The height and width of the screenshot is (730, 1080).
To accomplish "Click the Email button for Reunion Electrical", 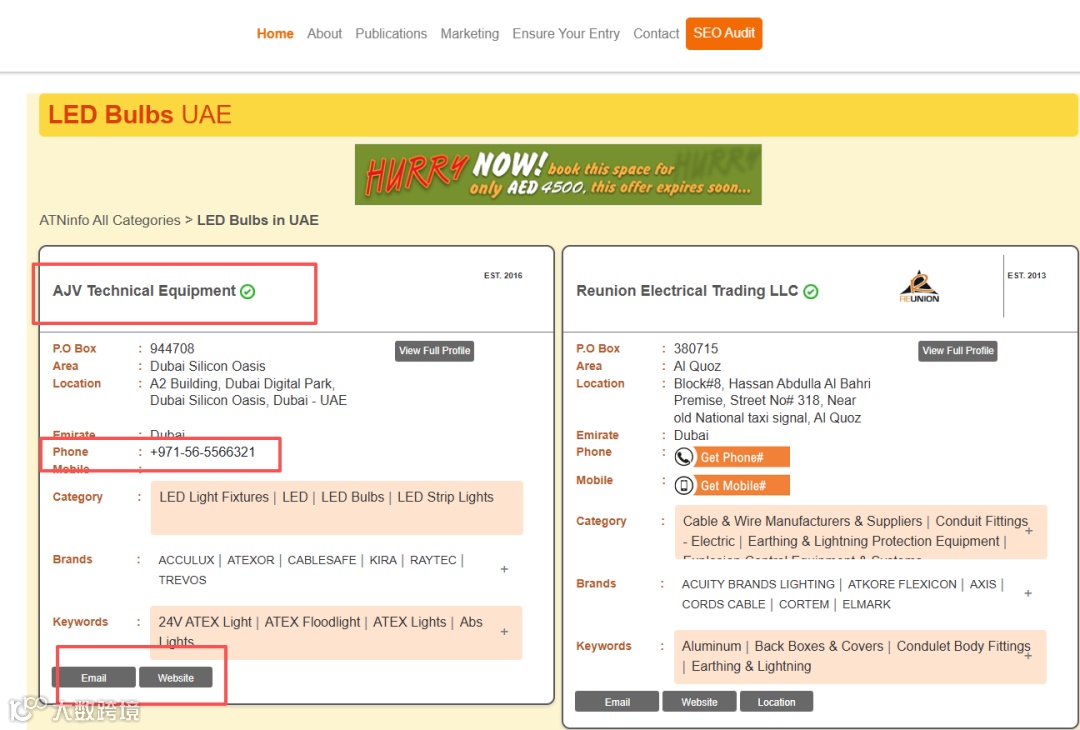I will (617, 702).
